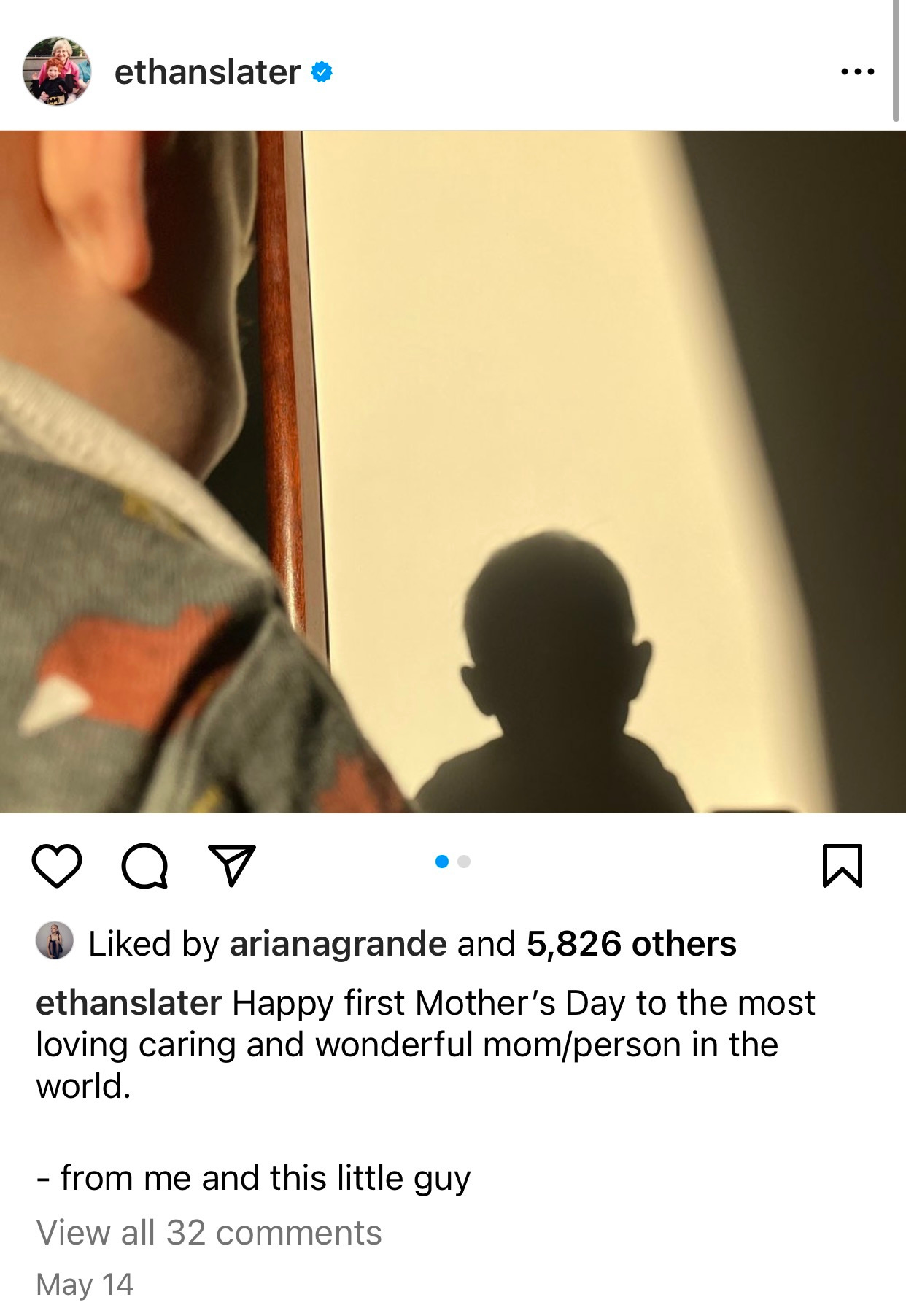This screenshot has height=1316, width=906.
Task: Save post with the bookmark icon
Action: pyautogui.click(x=843, y=866)
